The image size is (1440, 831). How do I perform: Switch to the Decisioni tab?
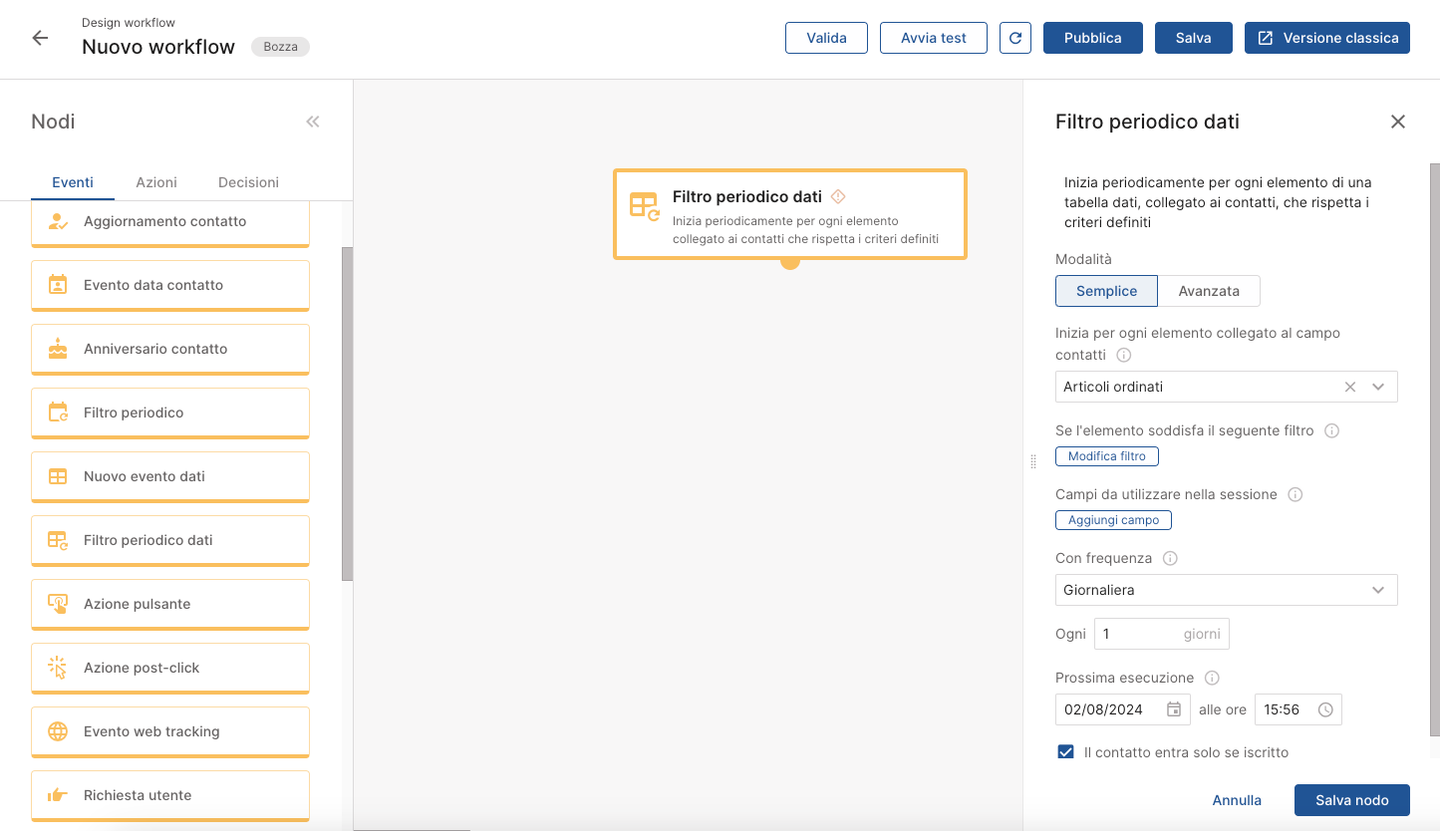(x=248, y=182)
